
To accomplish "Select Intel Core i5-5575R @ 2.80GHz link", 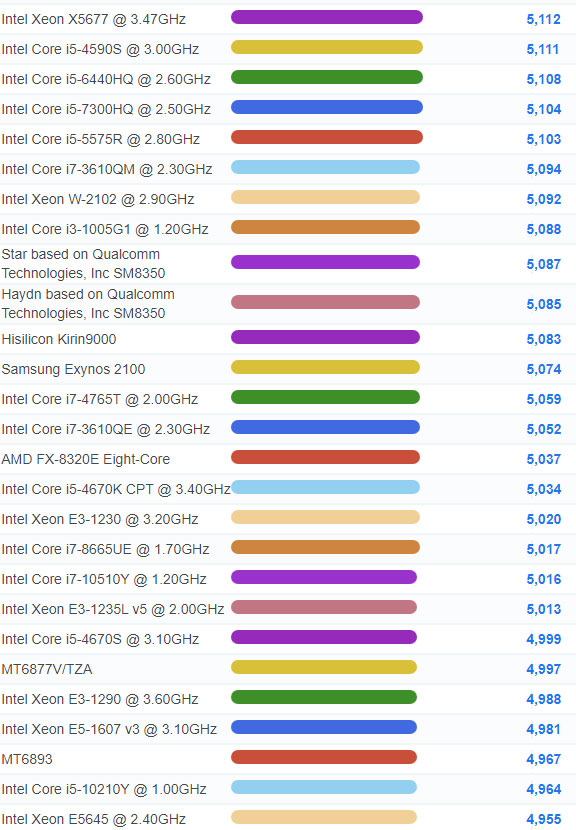I will pyautogui.click(x=101, y=139).
